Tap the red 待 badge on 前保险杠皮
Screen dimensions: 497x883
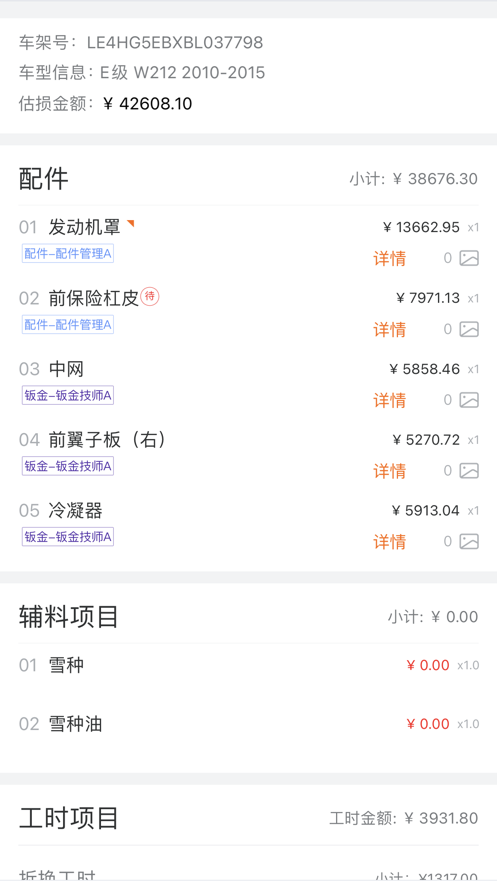click(150, 296)
